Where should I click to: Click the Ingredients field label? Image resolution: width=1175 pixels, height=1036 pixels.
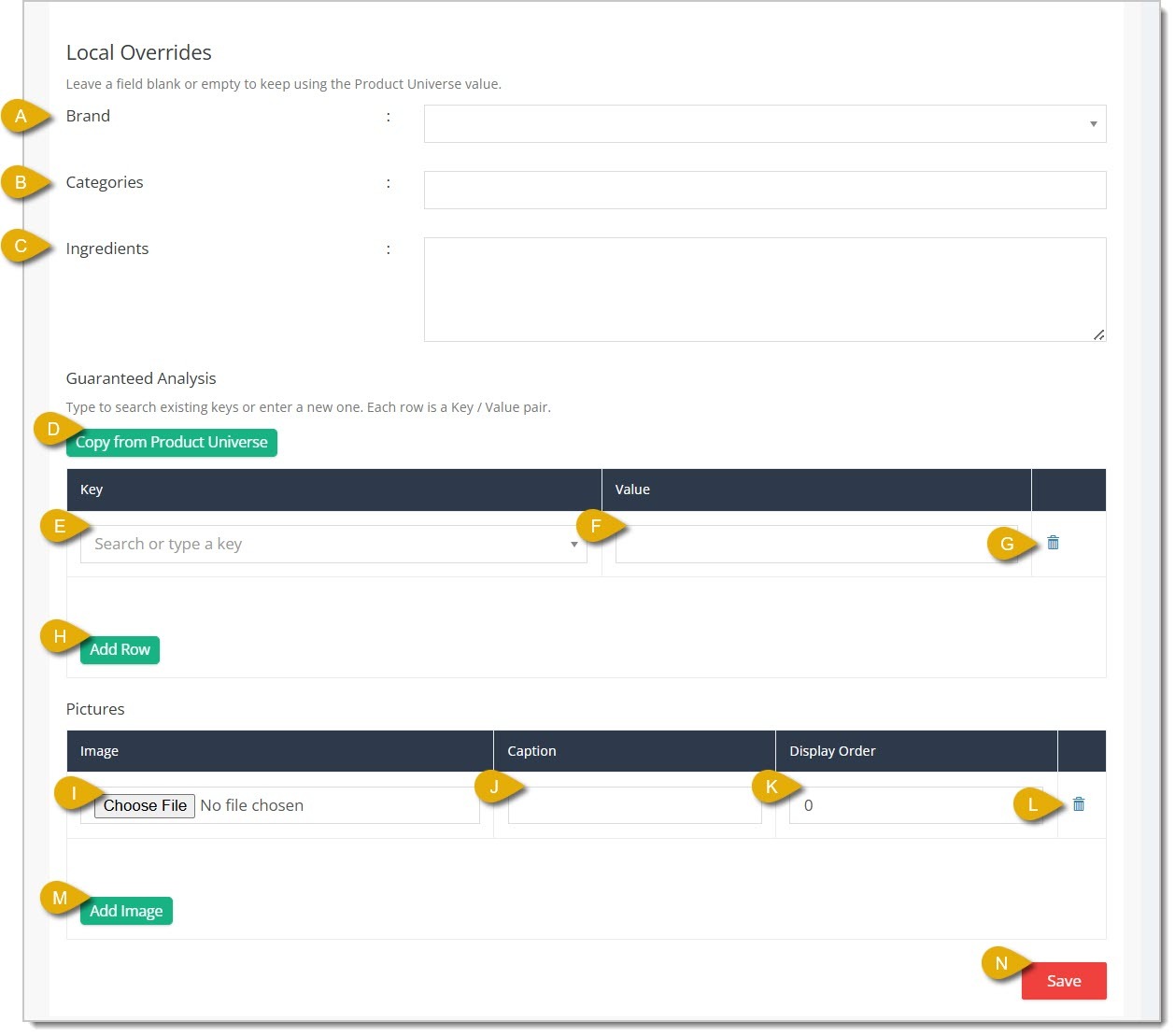107,248
